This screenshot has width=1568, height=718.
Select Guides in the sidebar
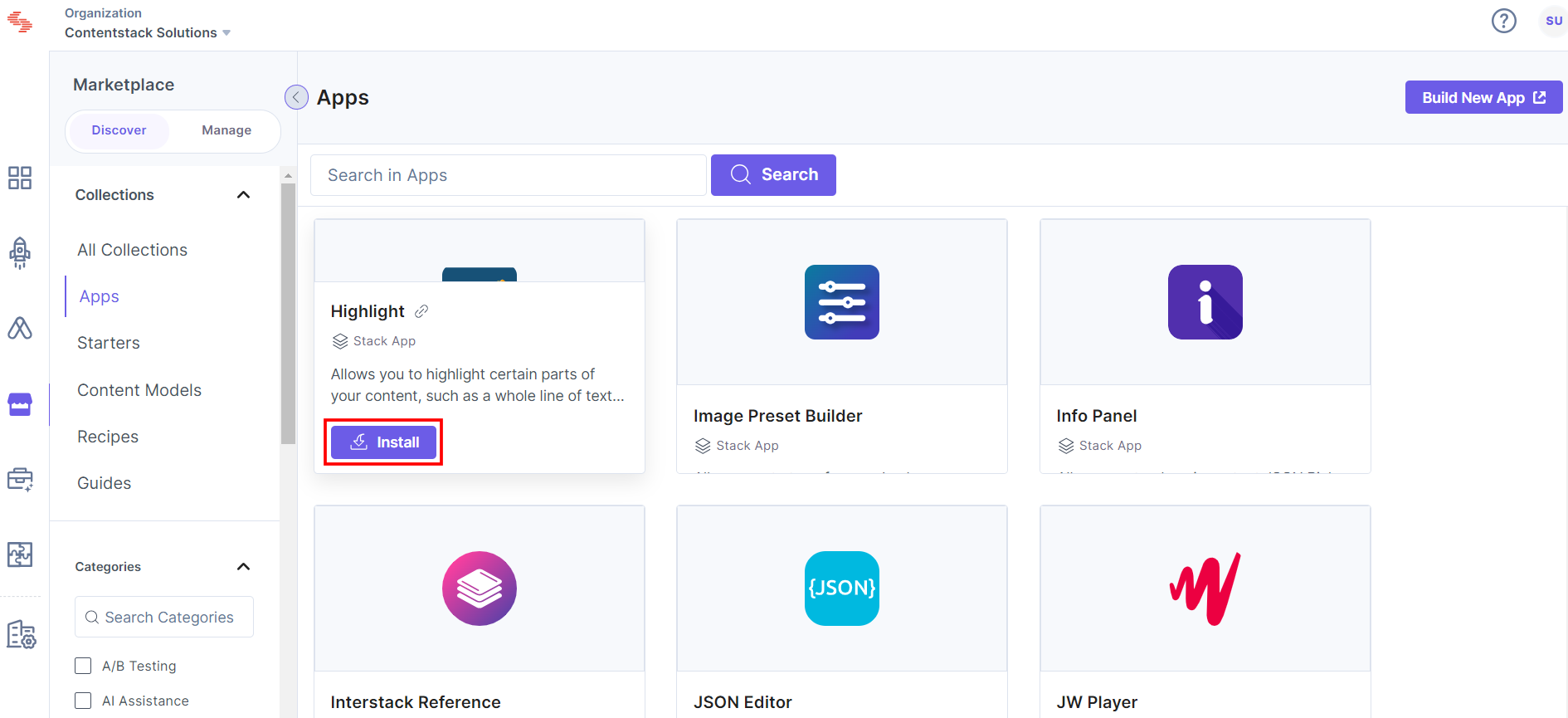coord(105,483)
